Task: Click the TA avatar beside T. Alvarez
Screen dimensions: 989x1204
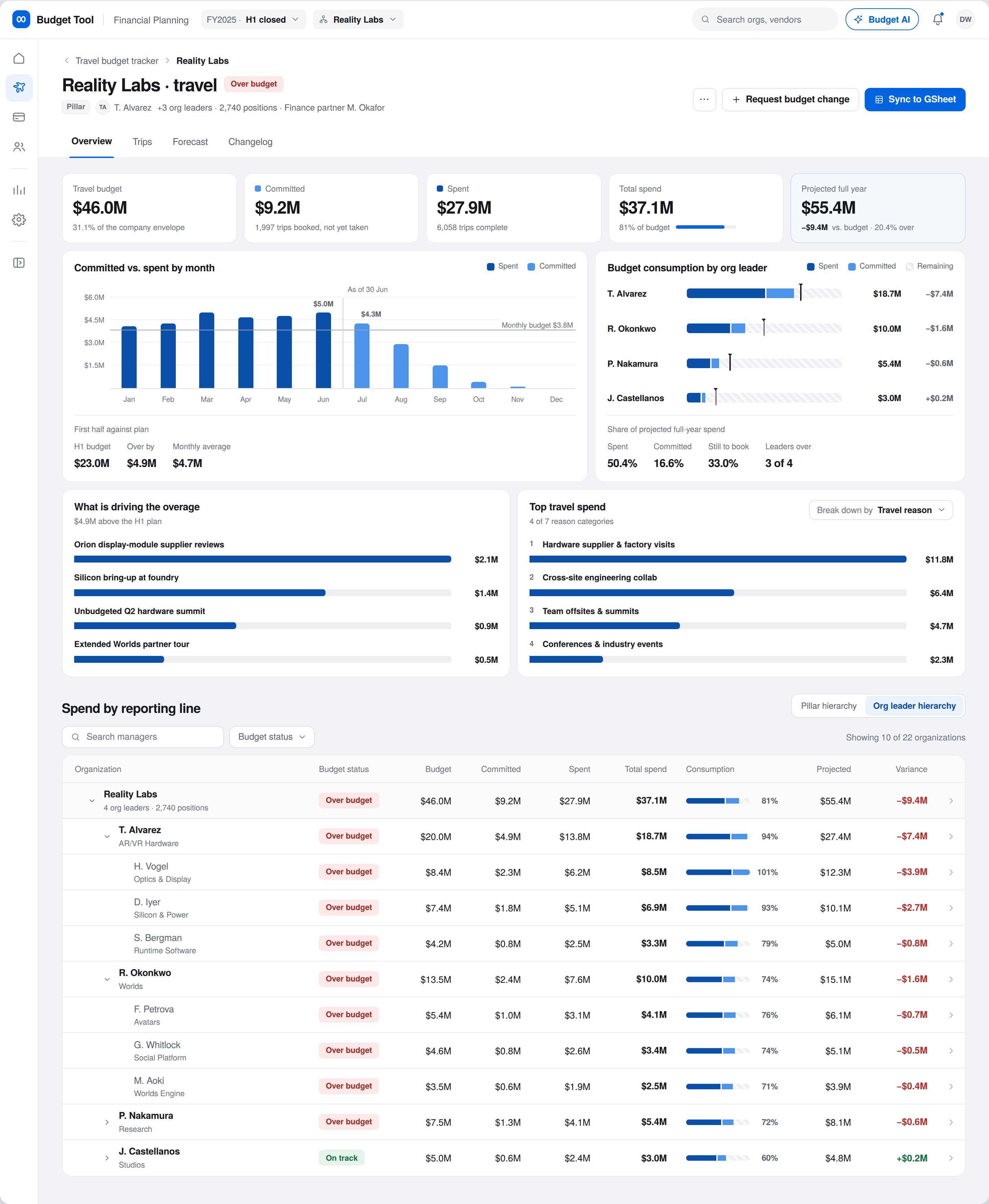Action: tap(103, 107)
